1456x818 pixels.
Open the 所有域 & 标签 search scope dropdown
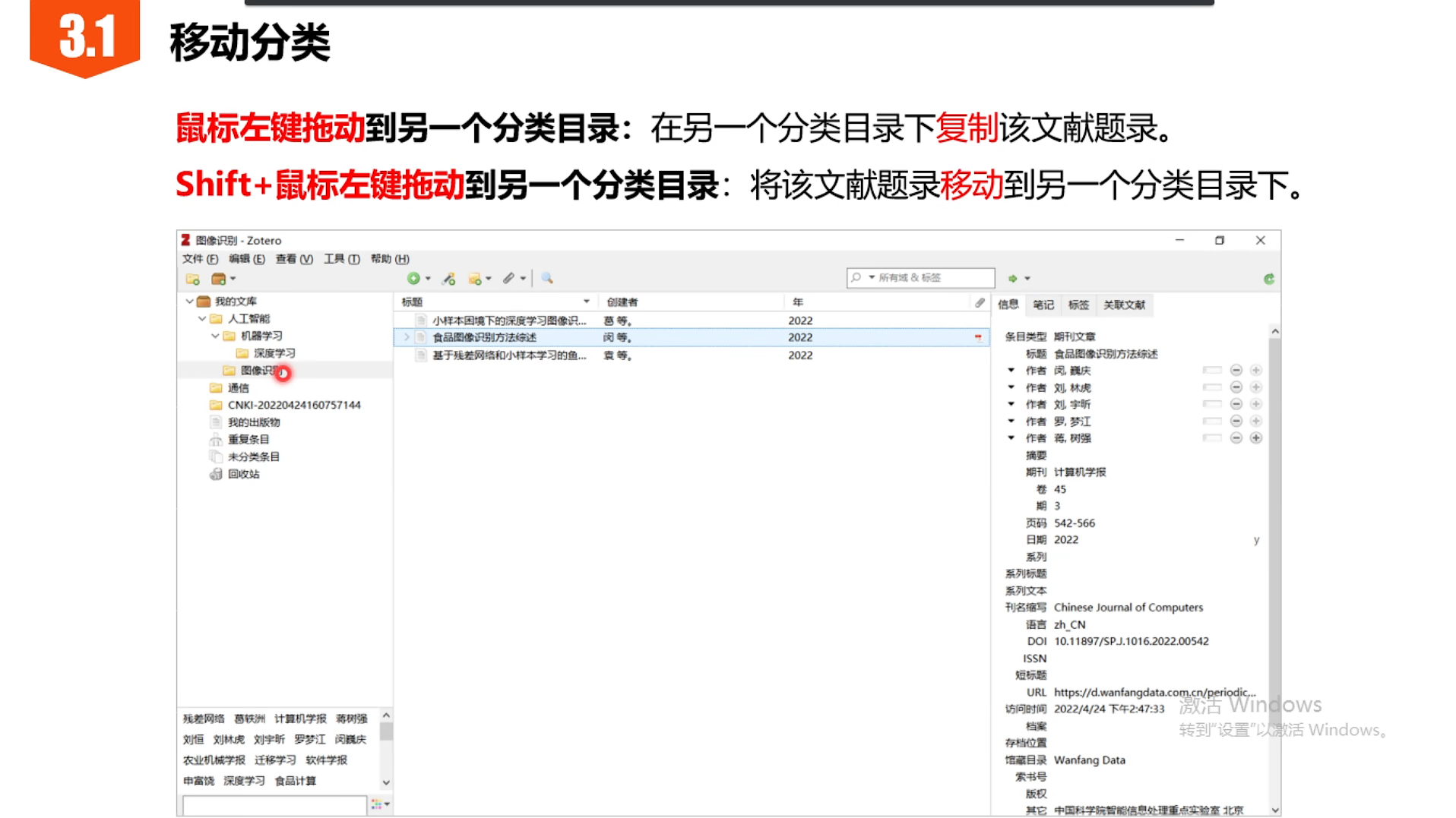coord(870,277)
